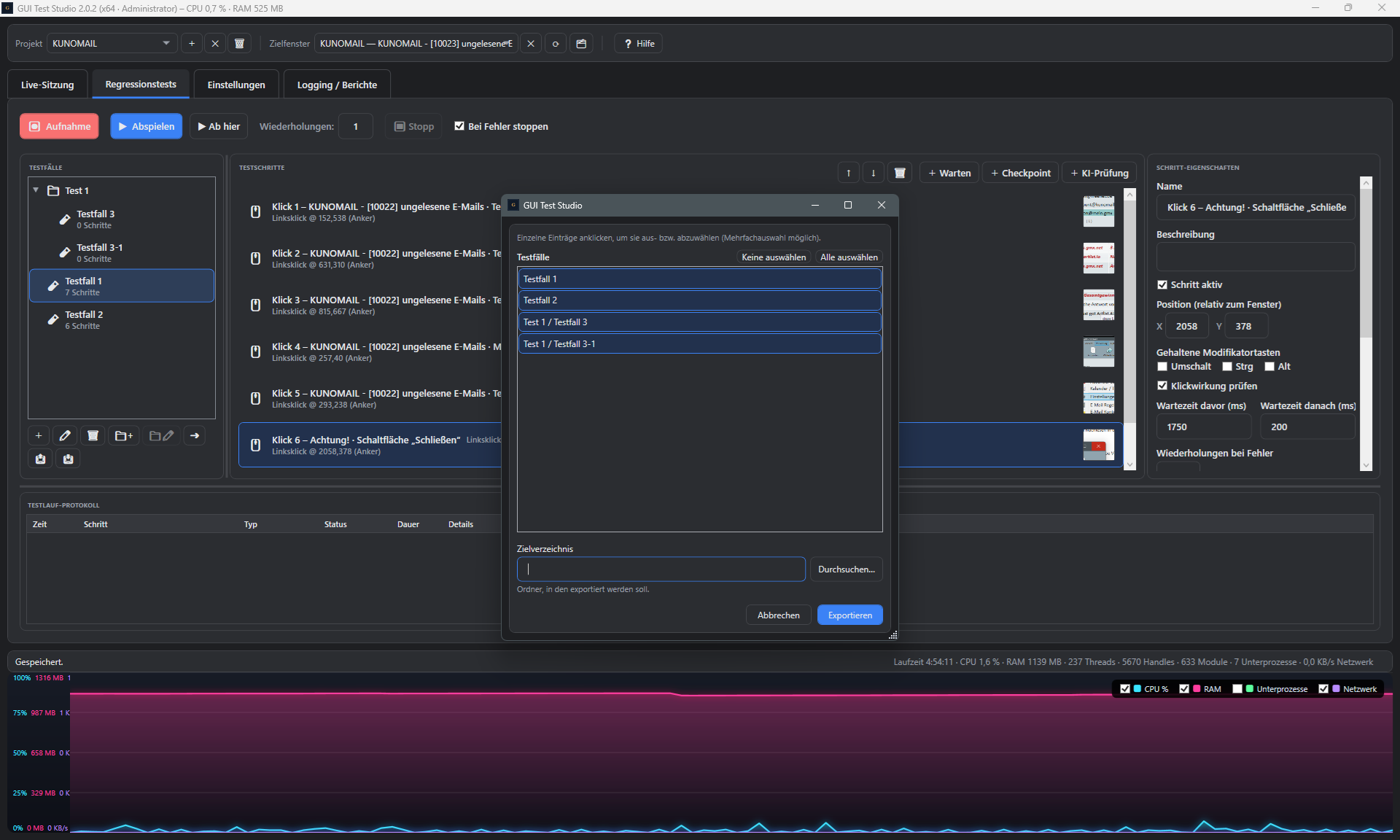The height and width of the screenshot is (840, 1400).
Task: Delete project using trash icon beside Projekt
Action: [x=239, y=44]
